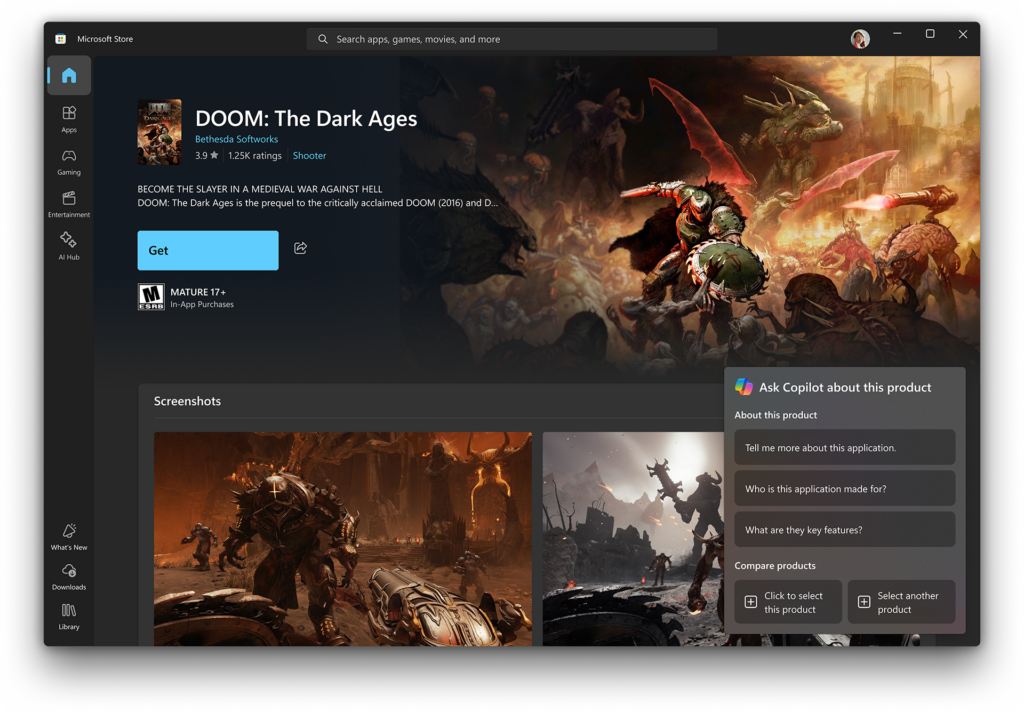
Task: View the 1.25K ratings for the game
Action: click(x=253, y=156)
